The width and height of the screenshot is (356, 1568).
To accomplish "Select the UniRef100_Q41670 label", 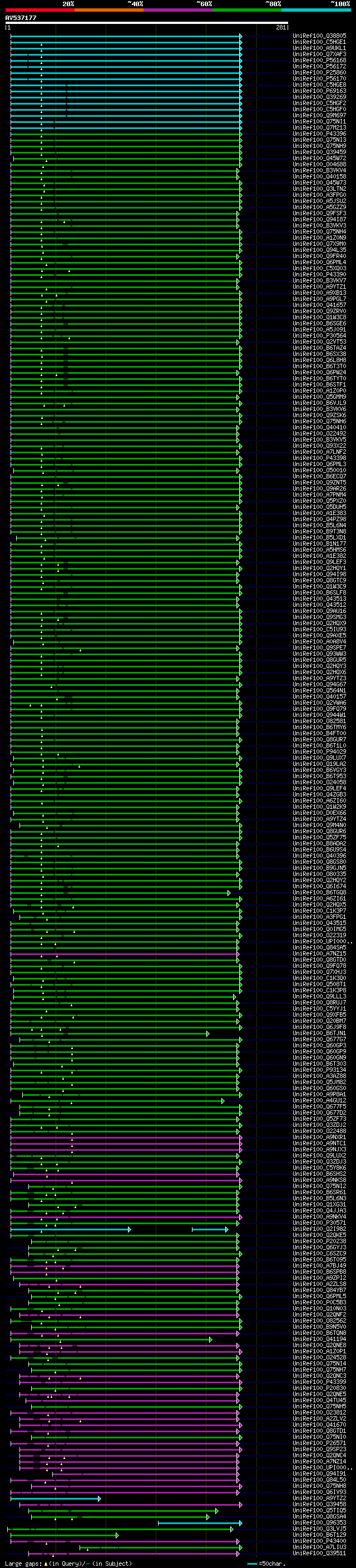I will pos(319,1426).
